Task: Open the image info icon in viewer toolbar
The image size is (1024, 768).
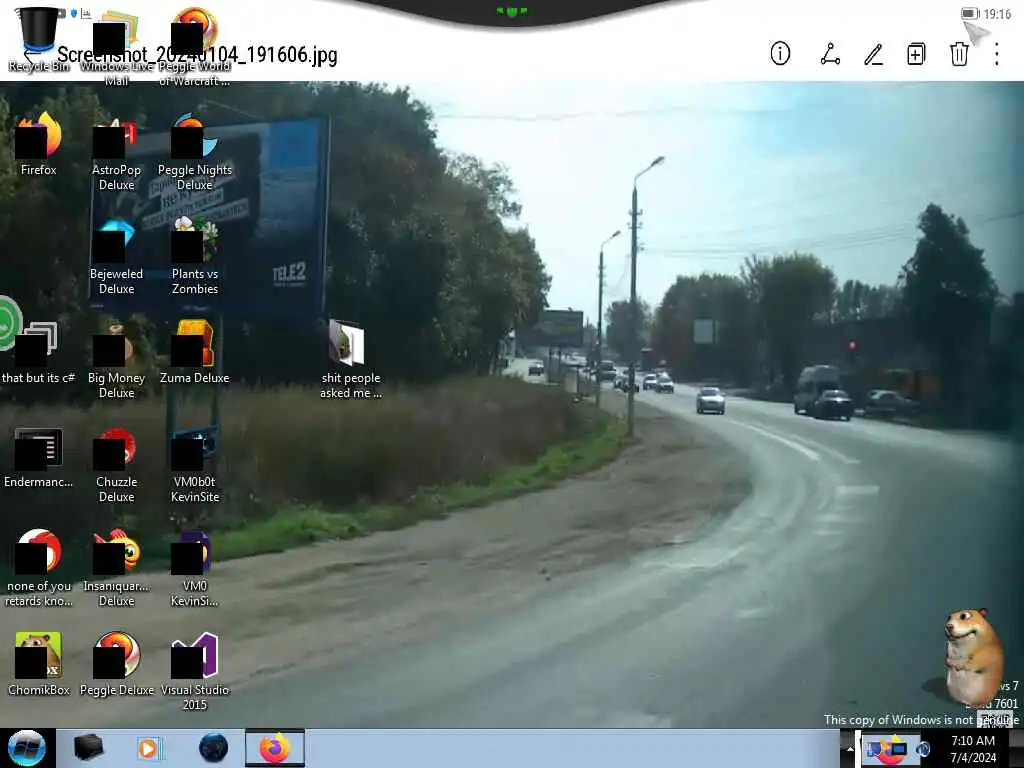Action: [x=780, y=54]
